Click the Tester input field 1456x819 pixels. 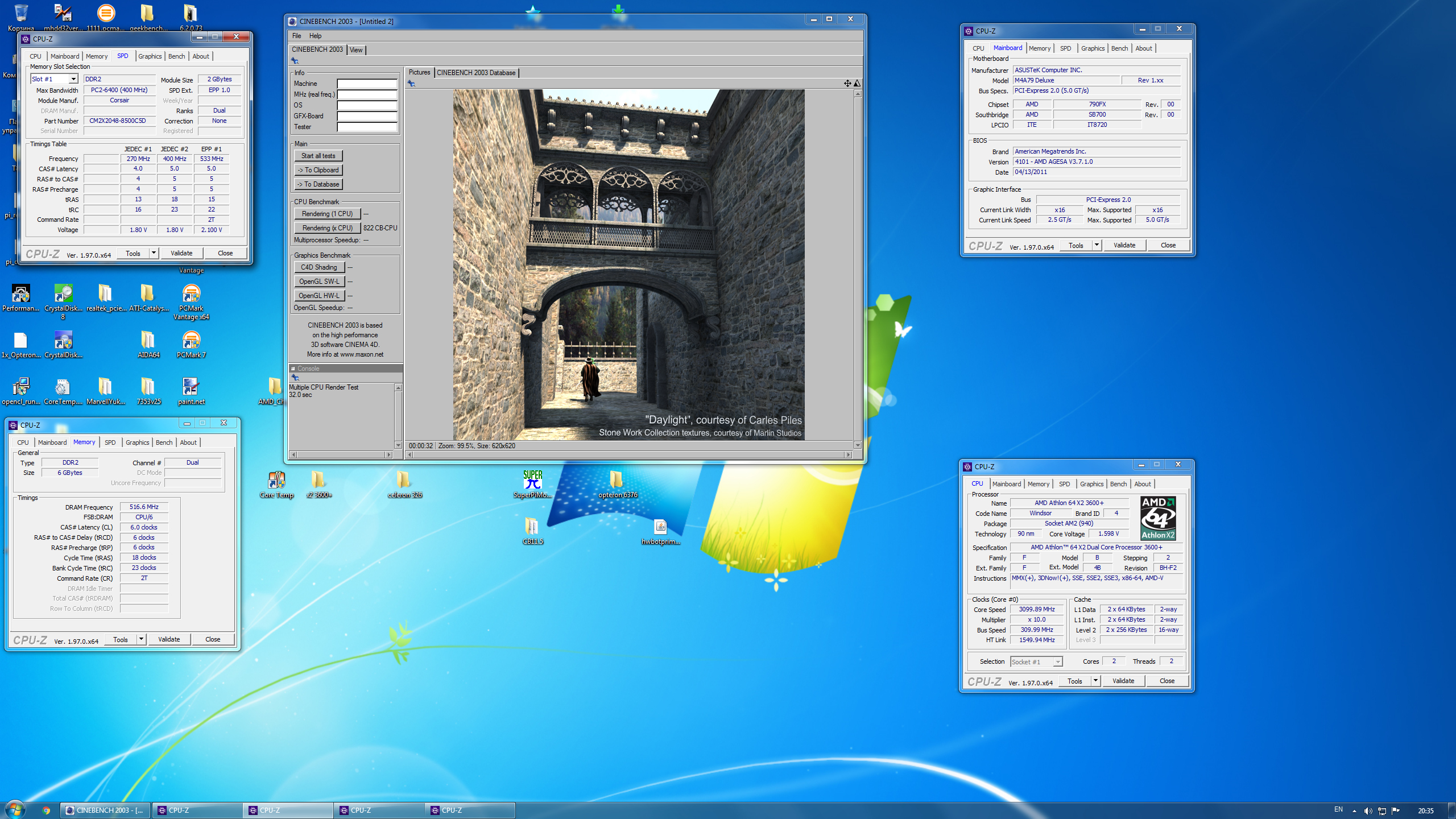tap(367, 127)
